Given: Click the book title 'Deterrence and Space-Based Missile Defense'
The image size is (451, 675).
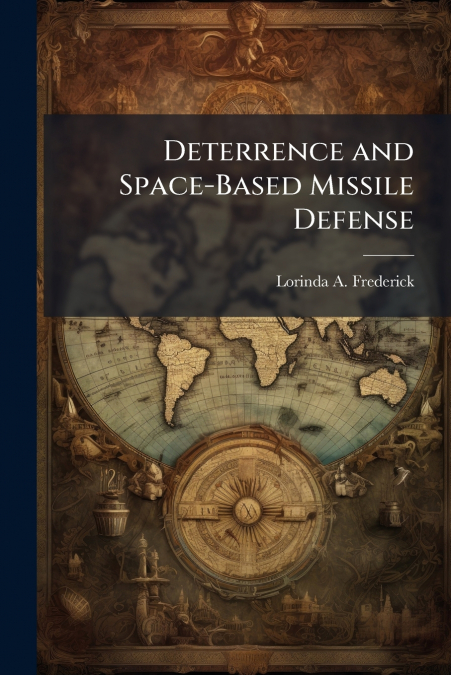Looking at the screenshot, I should point(266,186).
